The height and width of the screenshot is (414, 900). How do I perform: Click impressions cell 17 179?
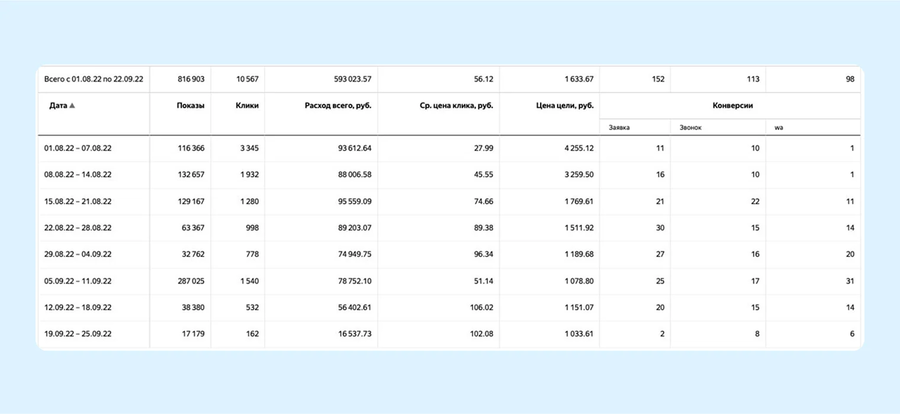pyautogui.click(x=193, y=334)
